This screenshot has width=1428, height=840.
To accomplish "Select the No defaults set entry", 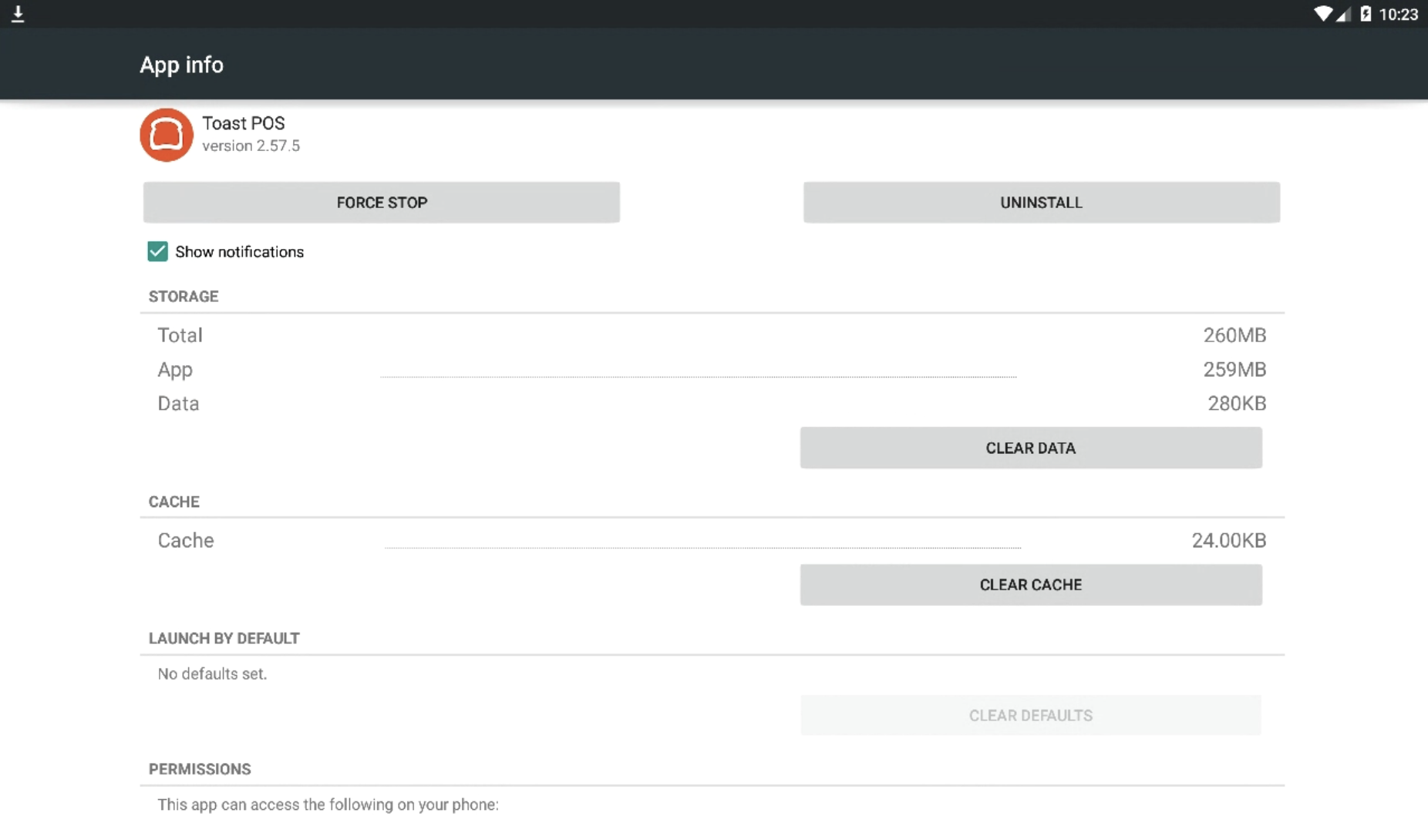I will point(212,674).
